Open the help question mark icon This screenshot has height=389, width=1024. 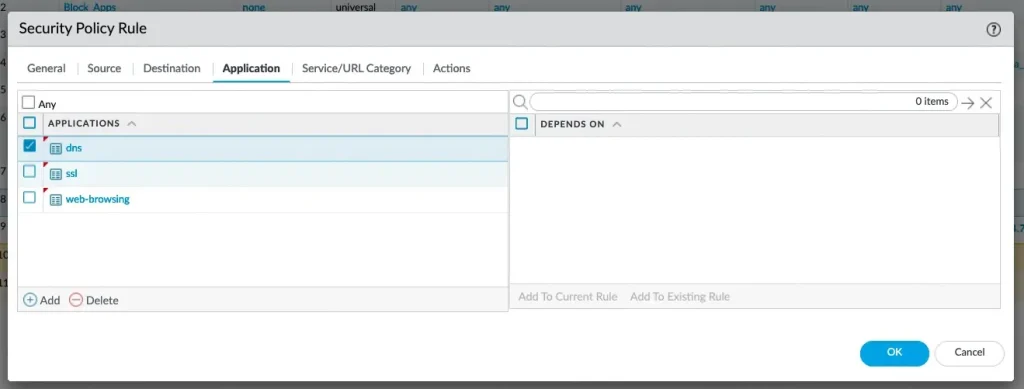pos(993,29)
